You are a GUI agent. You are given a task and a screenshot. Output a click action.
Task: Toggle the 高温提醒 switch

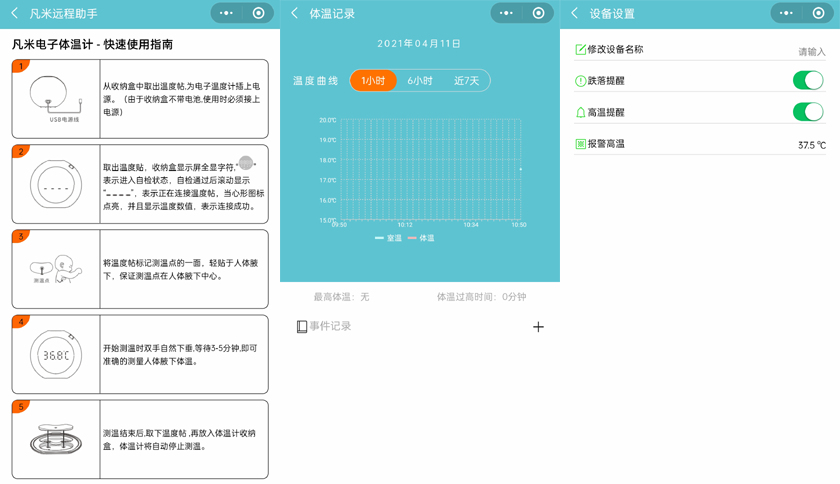(x=808, y=112)
